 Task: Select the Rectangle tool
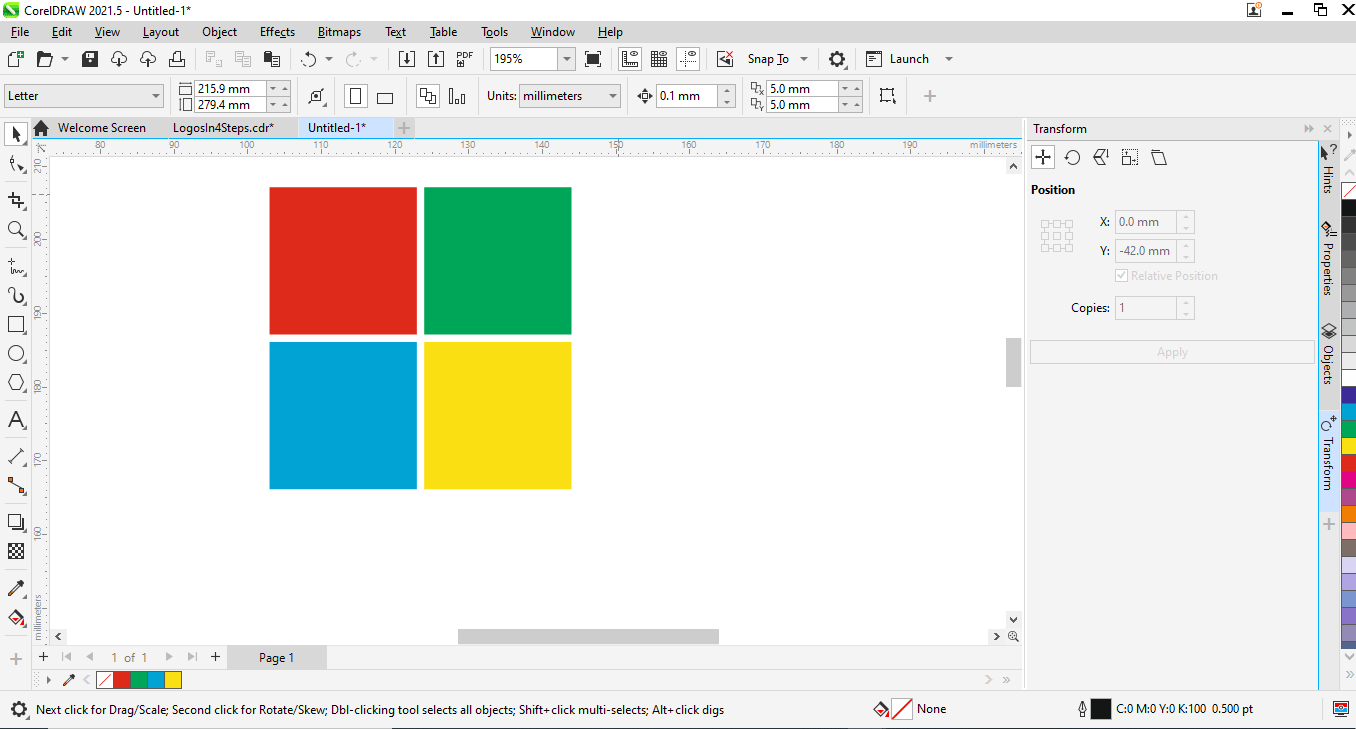[16, 325]
